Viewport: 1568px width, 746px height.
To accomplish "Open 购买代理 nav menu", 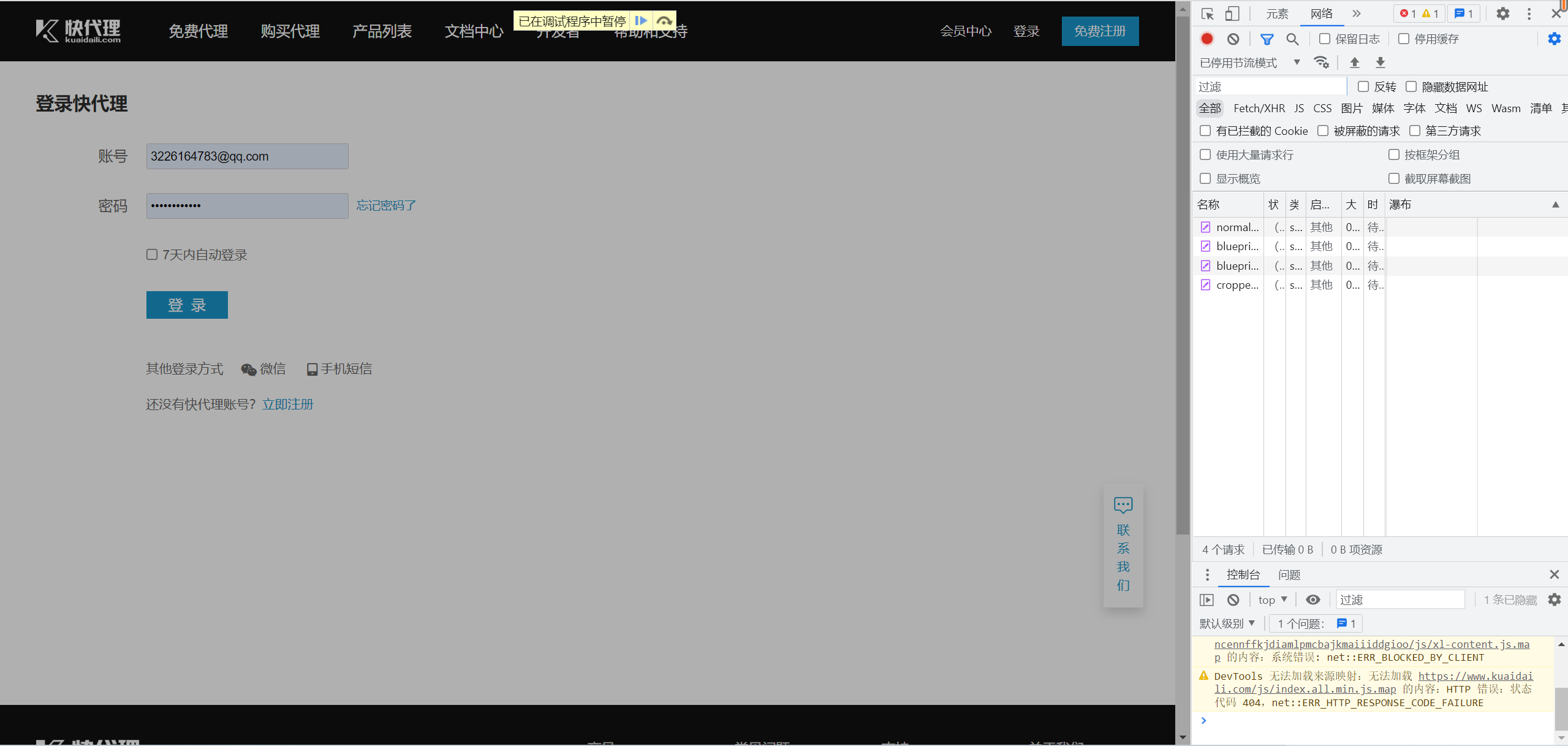I will pyautogui.click(x=290, y=31).
